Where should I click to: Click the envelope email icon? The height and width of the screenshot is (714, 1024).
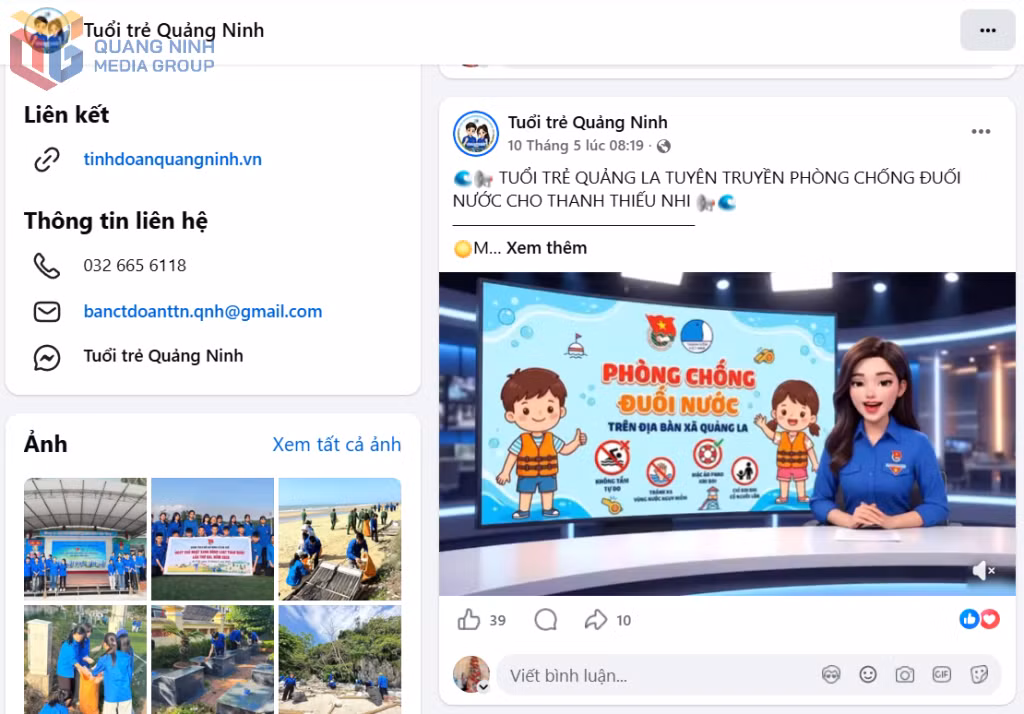pyautogui.click(x=47, y=312)
